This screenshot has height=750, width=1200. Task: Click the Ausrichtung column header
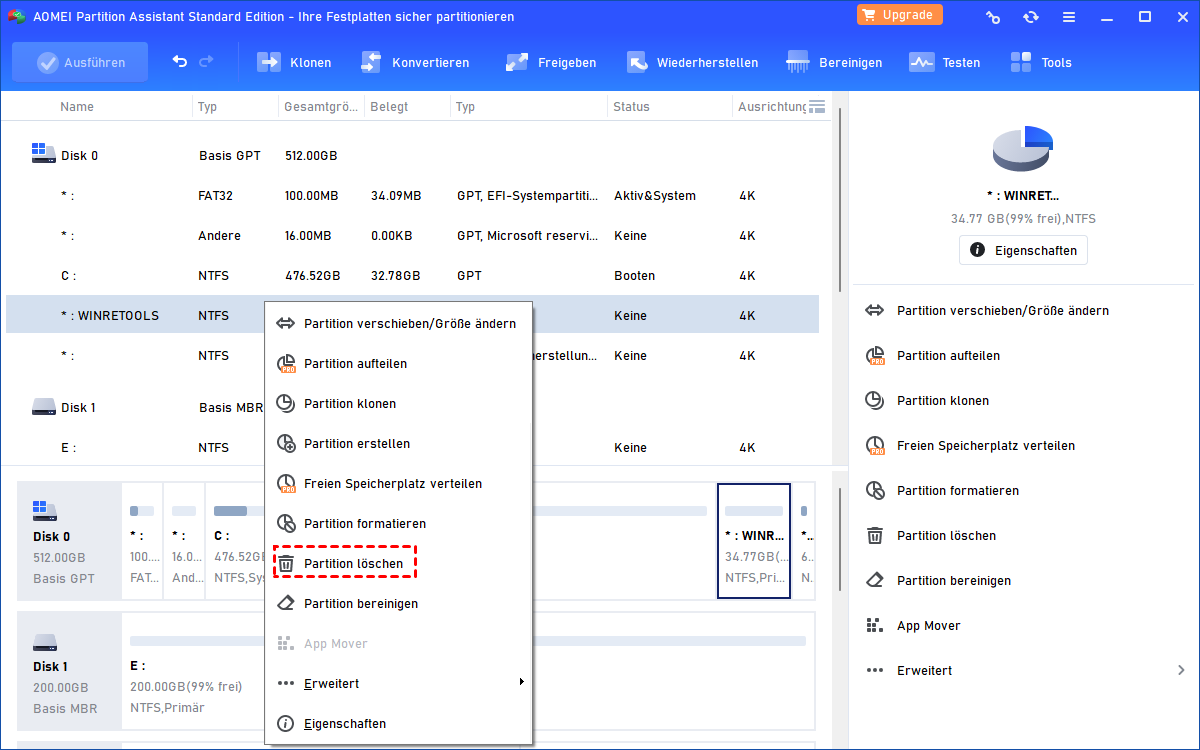coord(772,107)
